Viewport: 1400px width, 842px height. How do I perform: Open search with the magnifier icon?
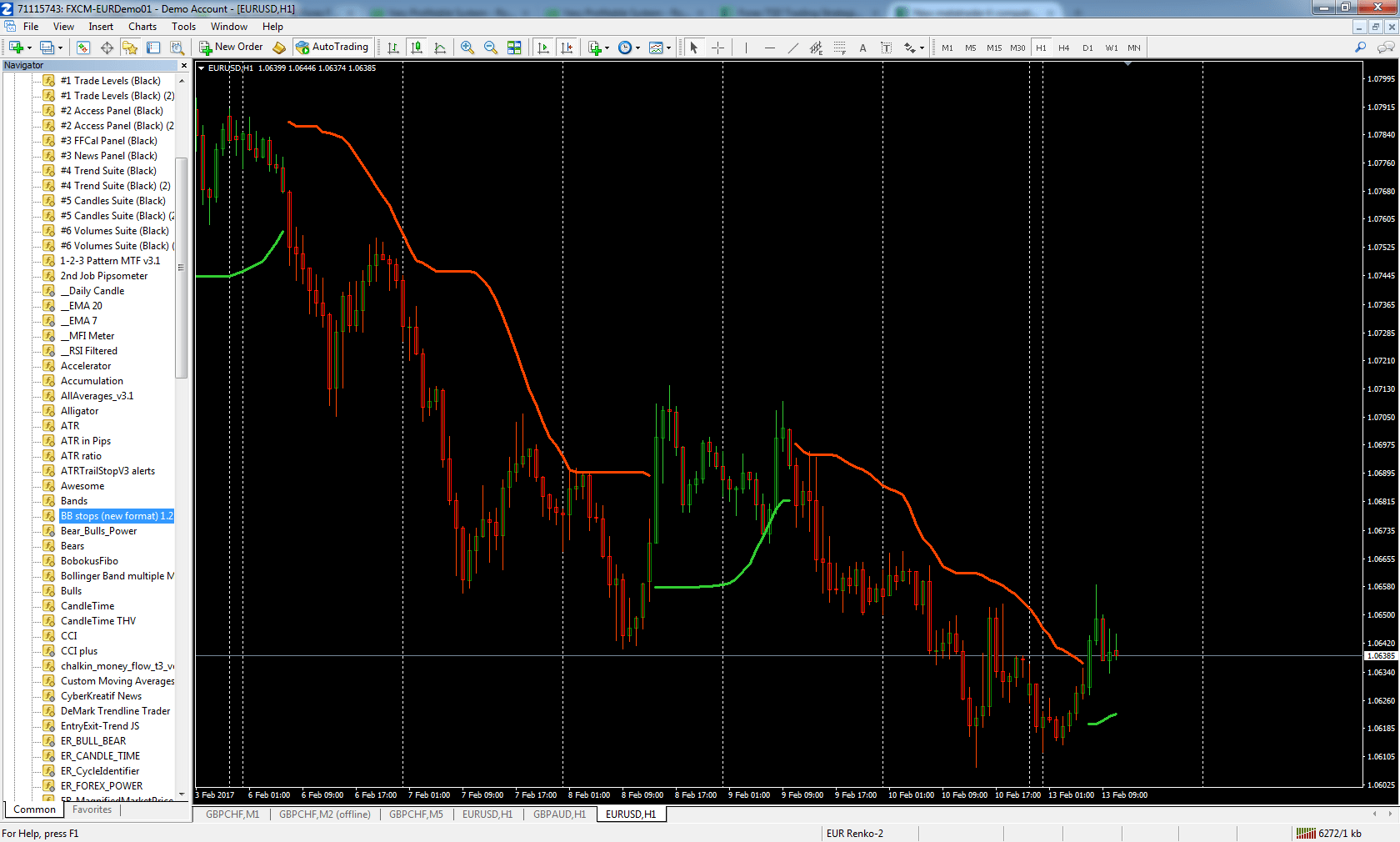(1360, 48)
